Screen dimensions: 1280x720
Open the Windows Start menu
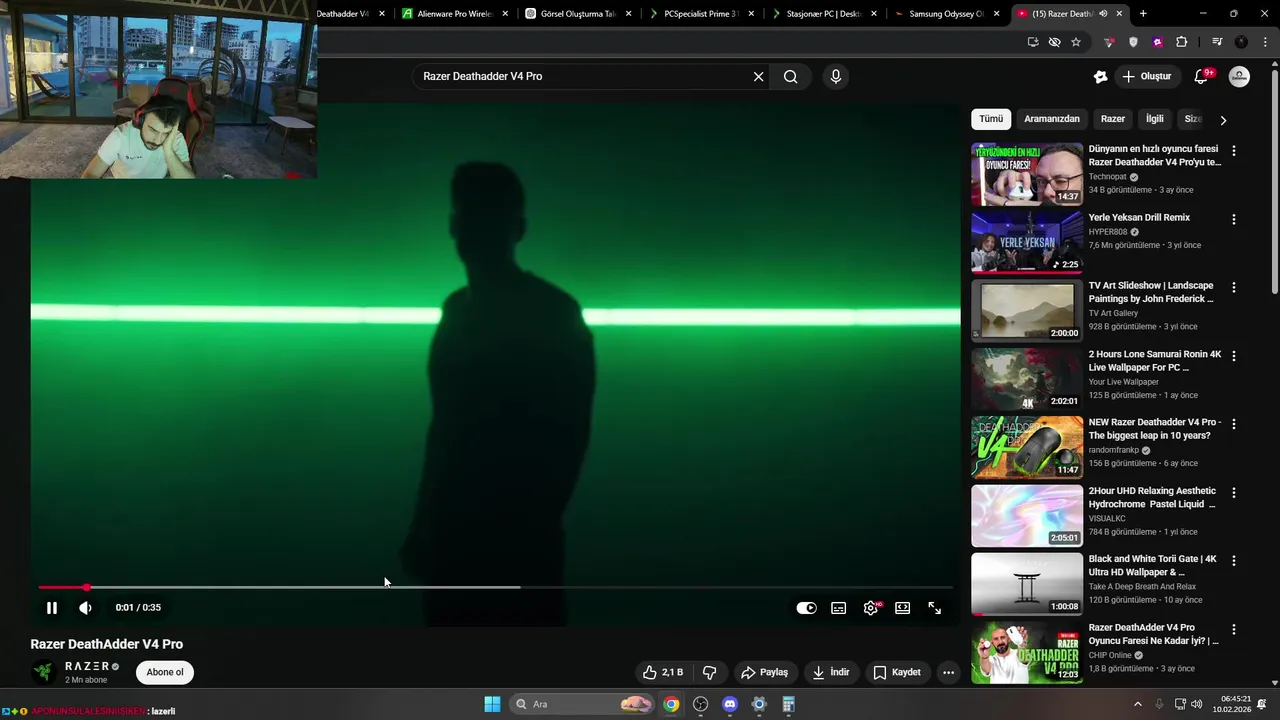[492, 704]
